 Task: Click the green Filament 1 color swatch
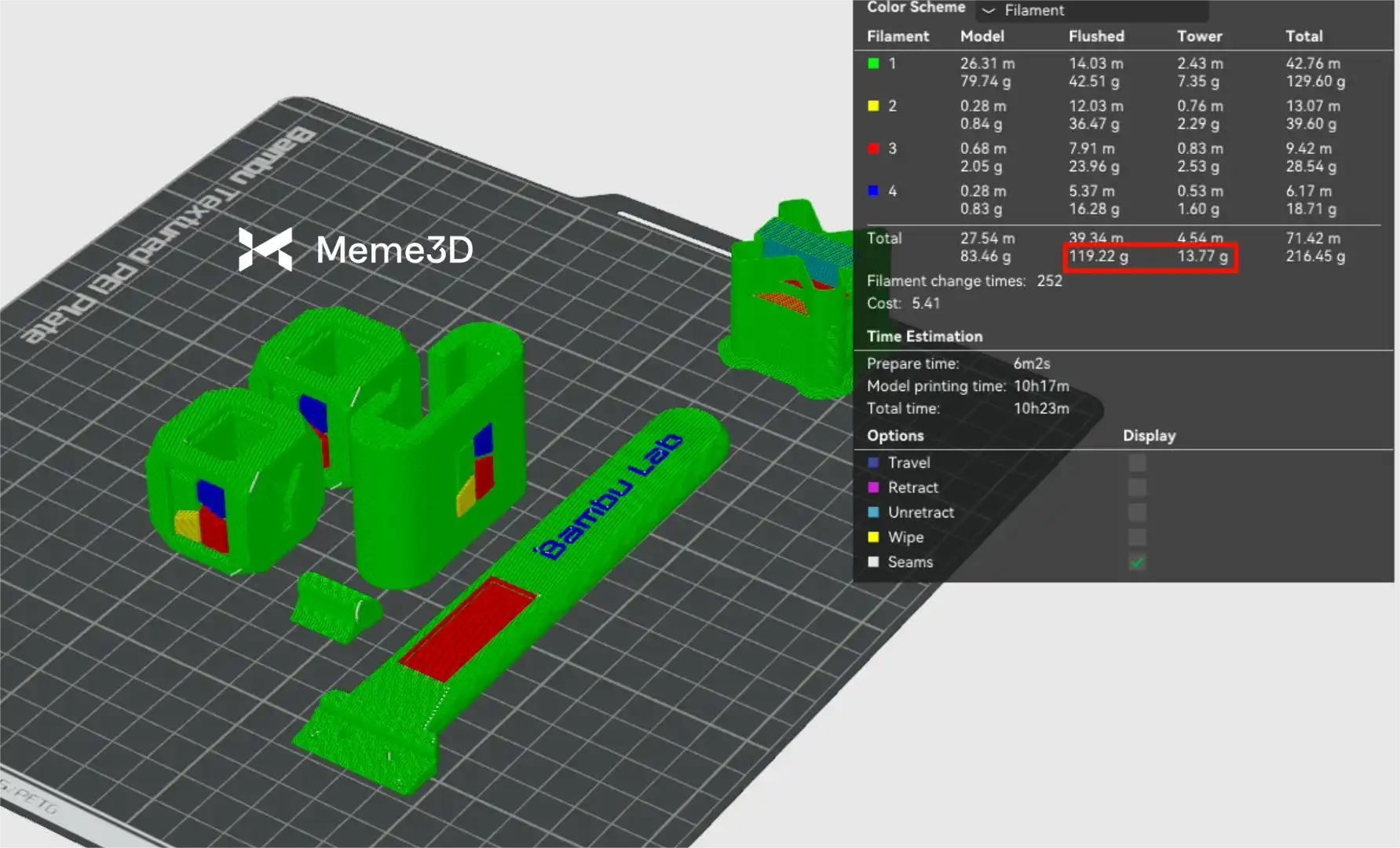(873, 64)
